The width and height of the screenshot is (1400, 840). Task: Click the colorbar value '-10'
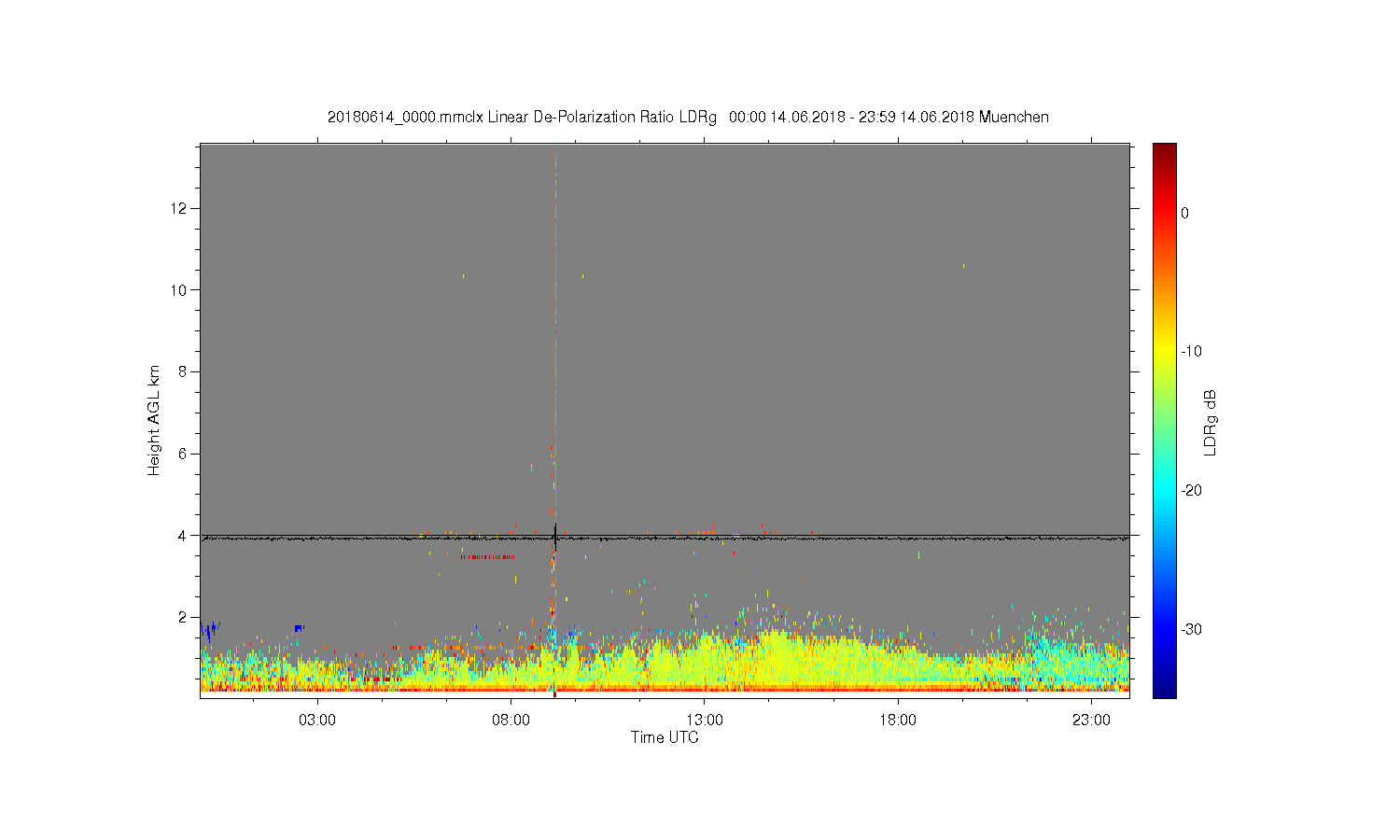1191,352
